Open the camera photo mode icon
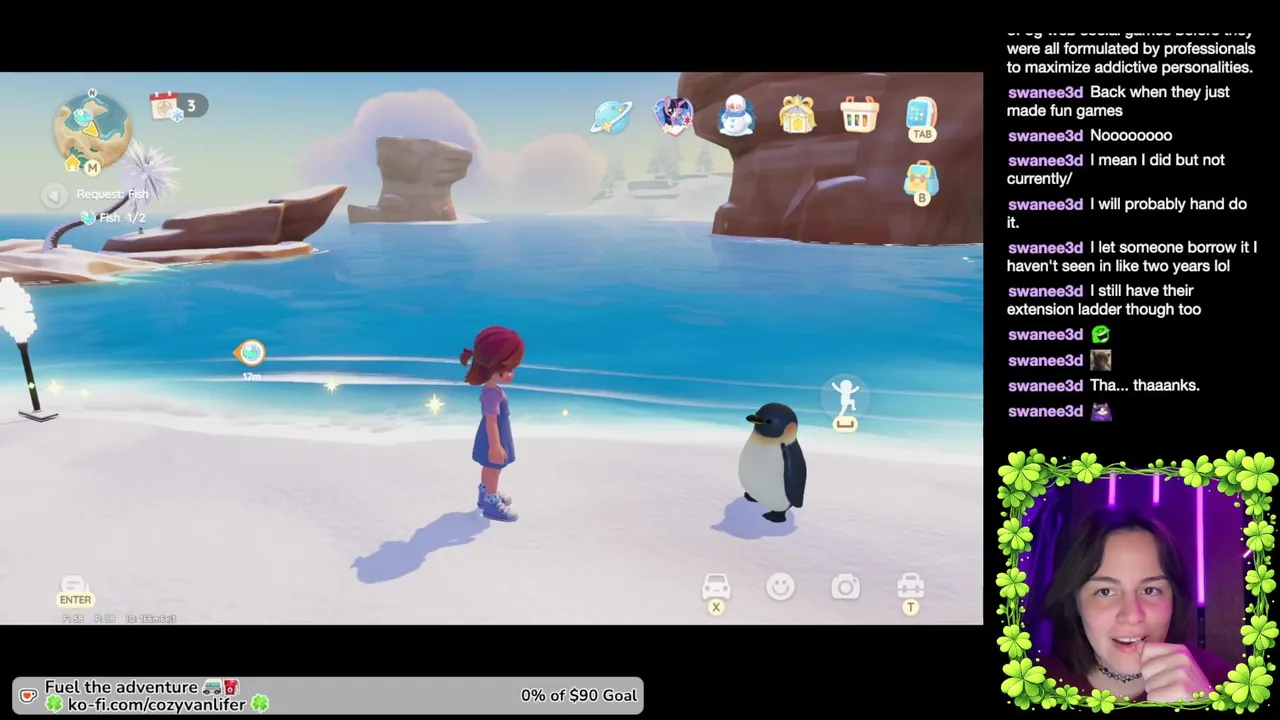The image size is (1280, 720). coord(846,587)
